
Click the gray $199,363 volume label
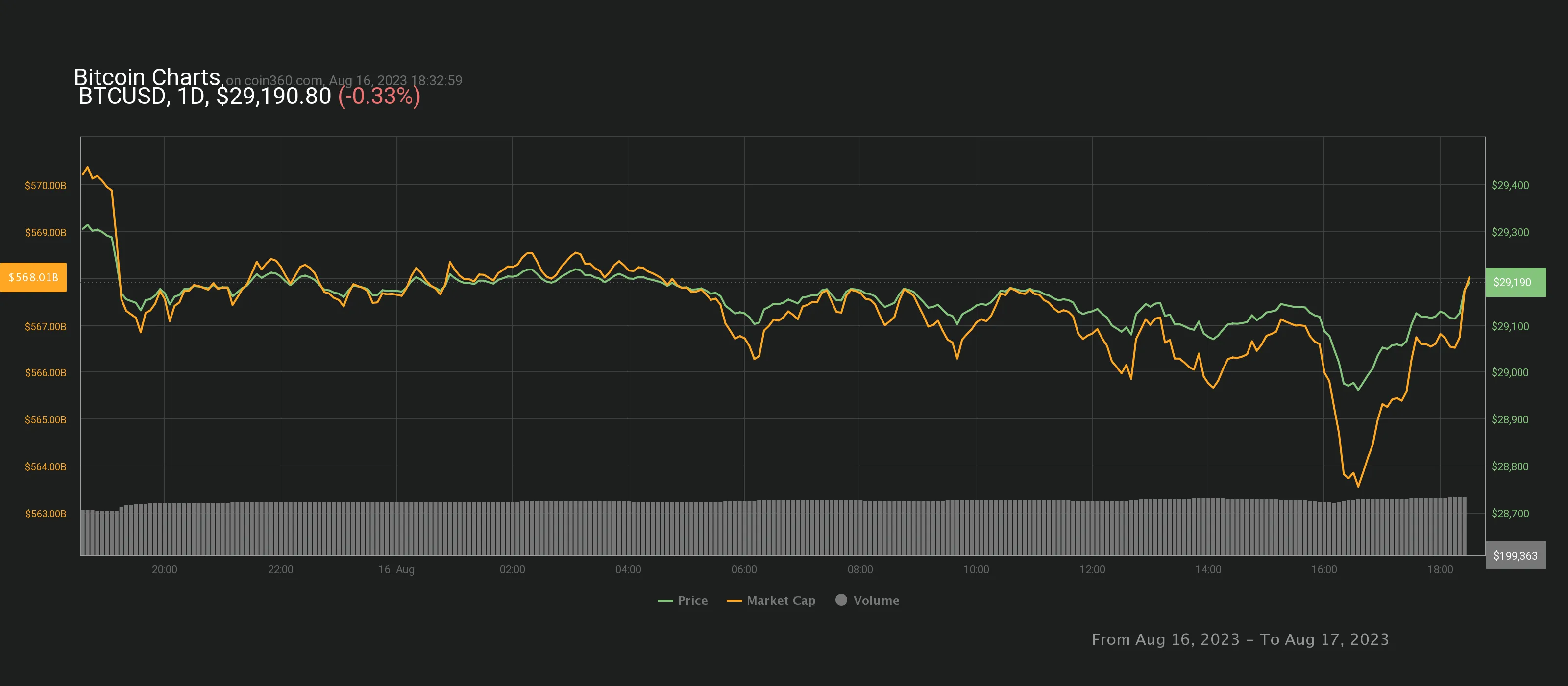(x=1516, y=555)
